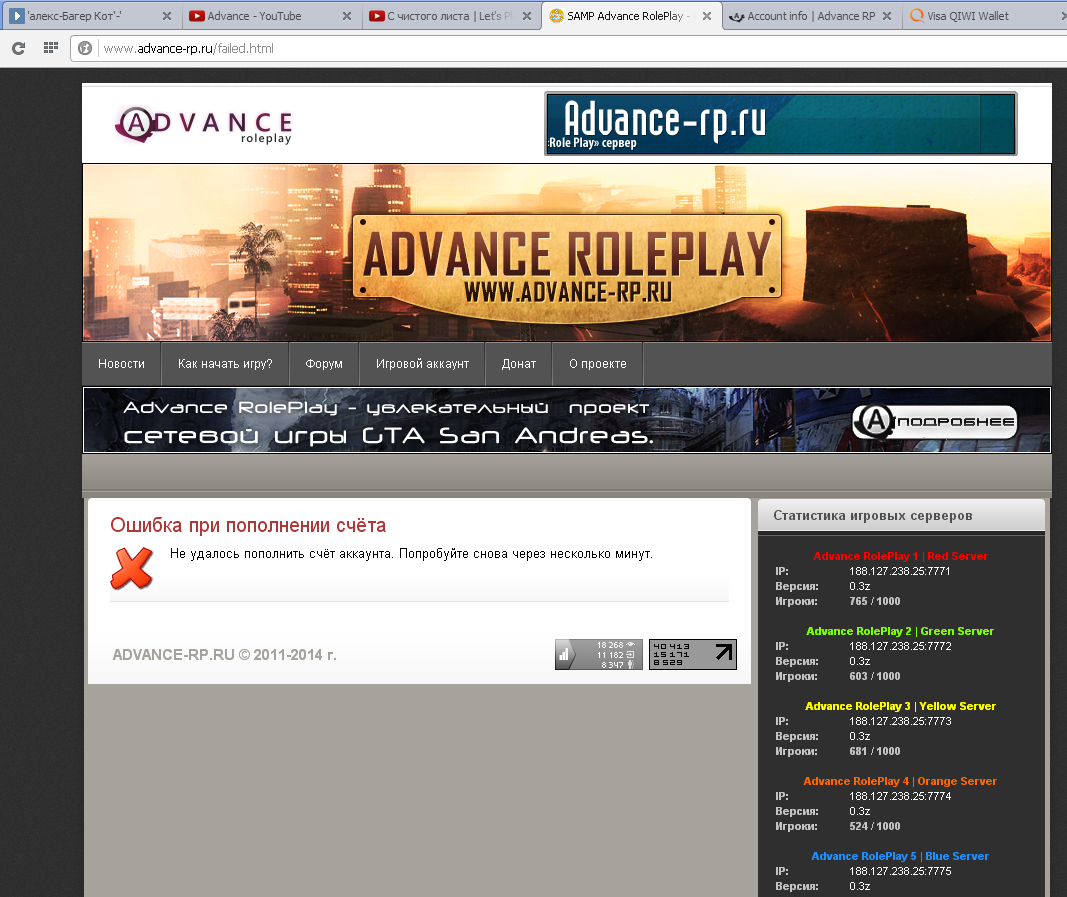
Task: Close the Advance - YouTube tab
Action: point(347,16)
